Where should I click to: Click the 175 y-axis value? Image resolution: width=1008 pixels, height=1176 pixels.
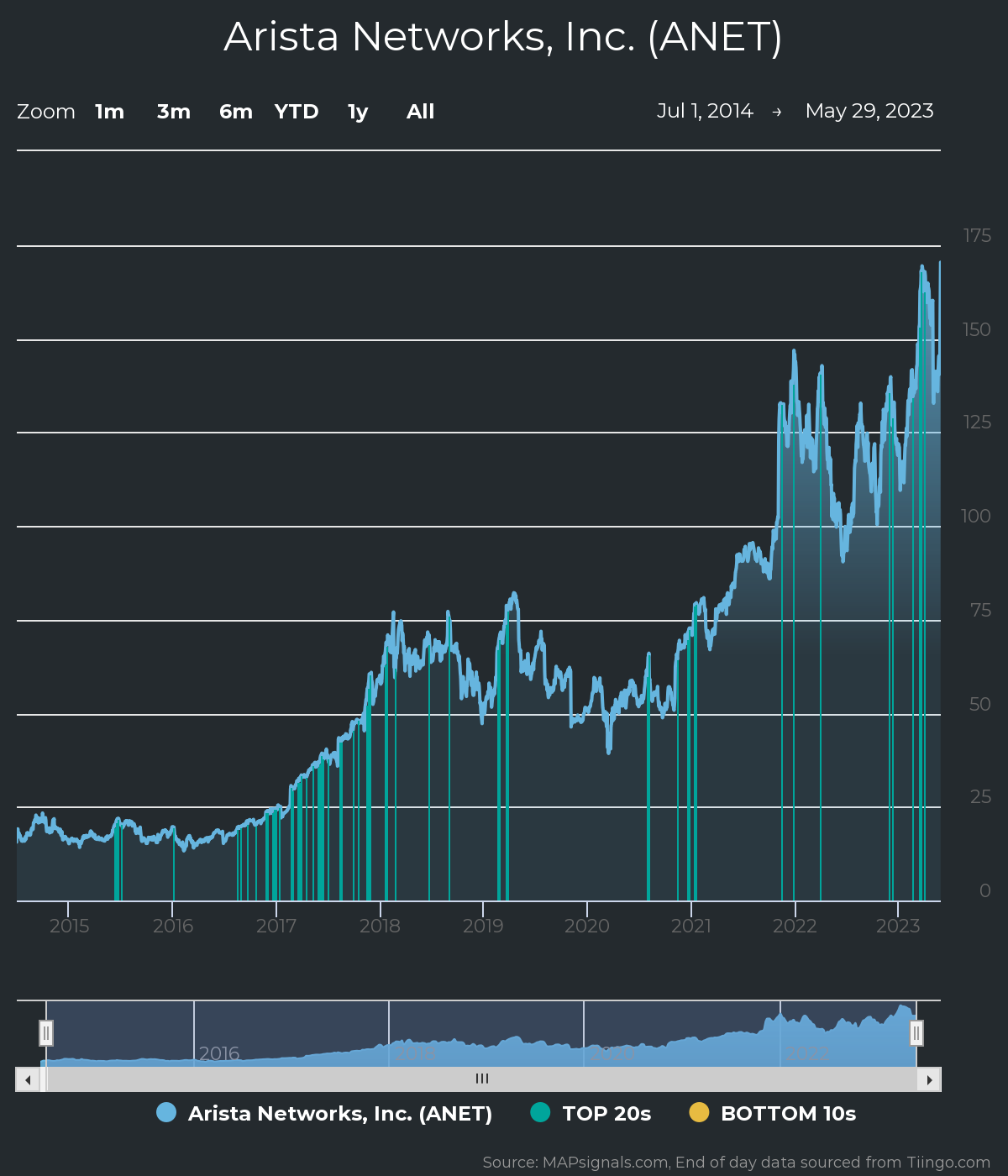click(x=977, y=236)
